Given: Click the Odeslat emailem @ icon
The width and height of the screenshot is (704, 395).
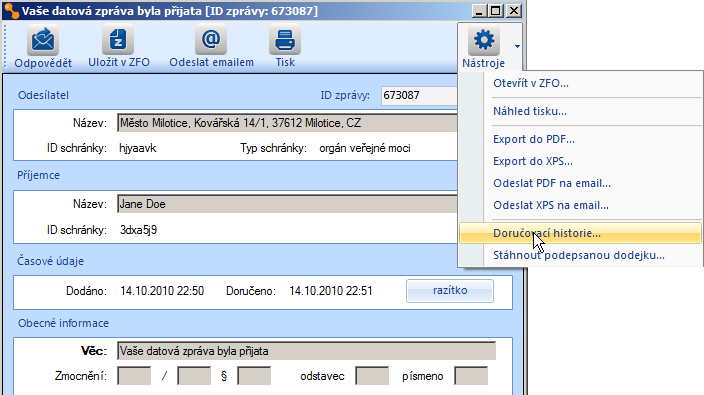Looking at the screenshot, I should point(211,40).
